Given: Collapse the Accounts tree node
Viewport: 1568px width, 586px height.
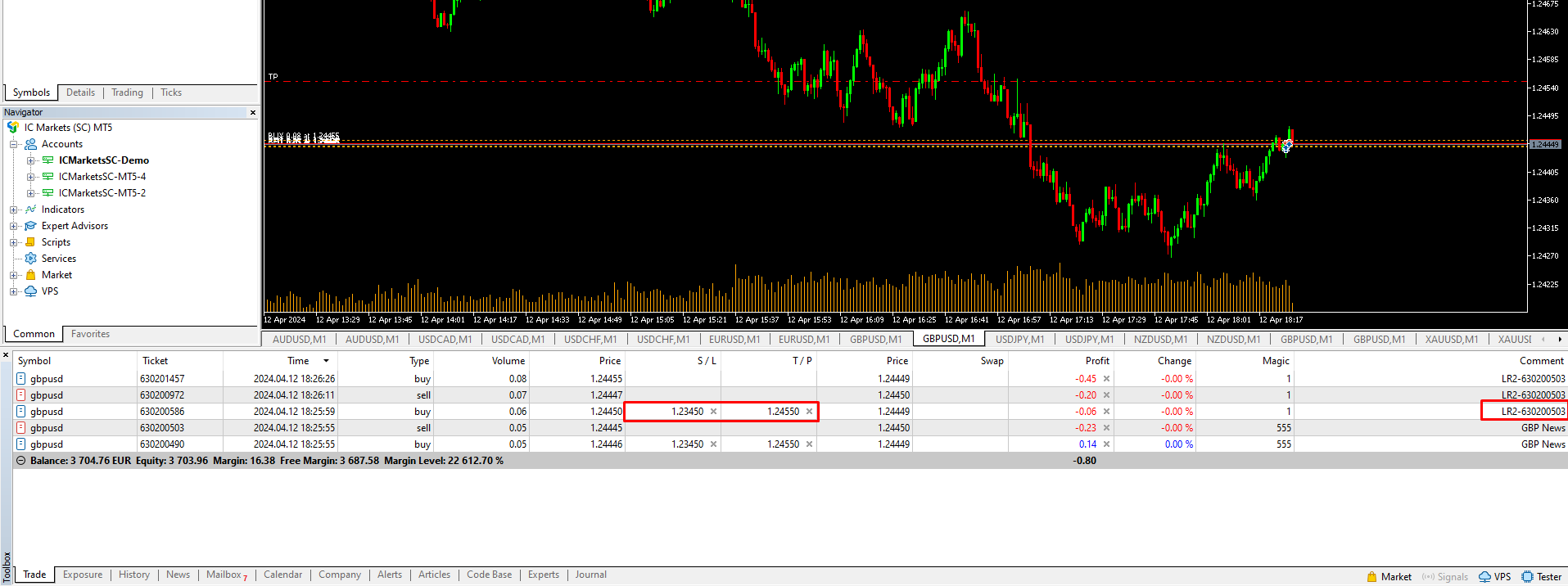Looking at the screenshot, I should click(x=13, y=144).
